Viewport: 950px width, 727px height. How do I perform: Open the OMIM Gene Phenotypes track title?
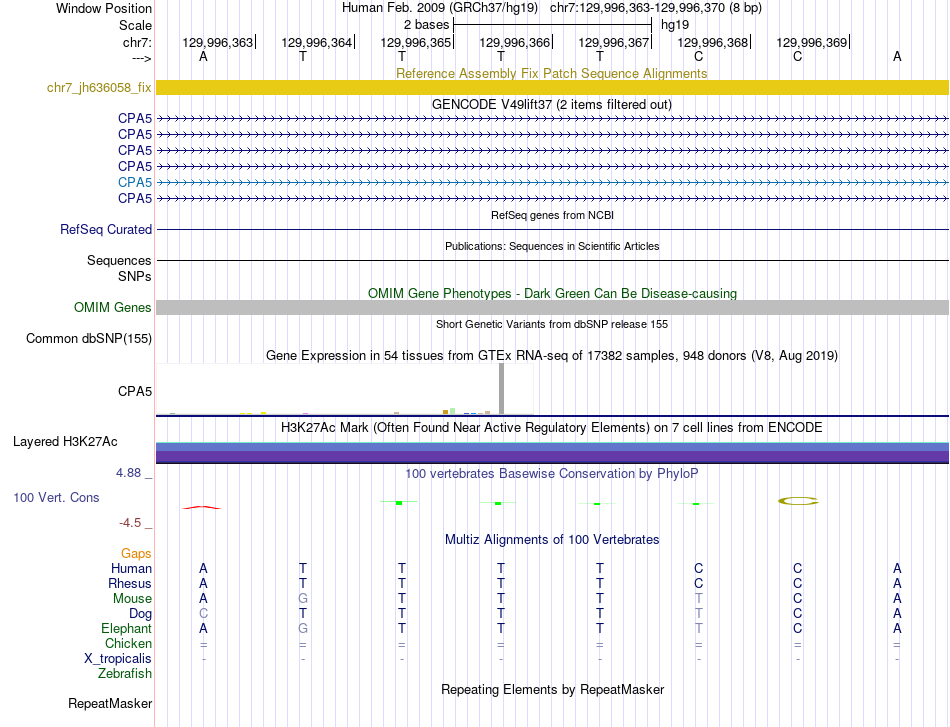click(552, 293)
